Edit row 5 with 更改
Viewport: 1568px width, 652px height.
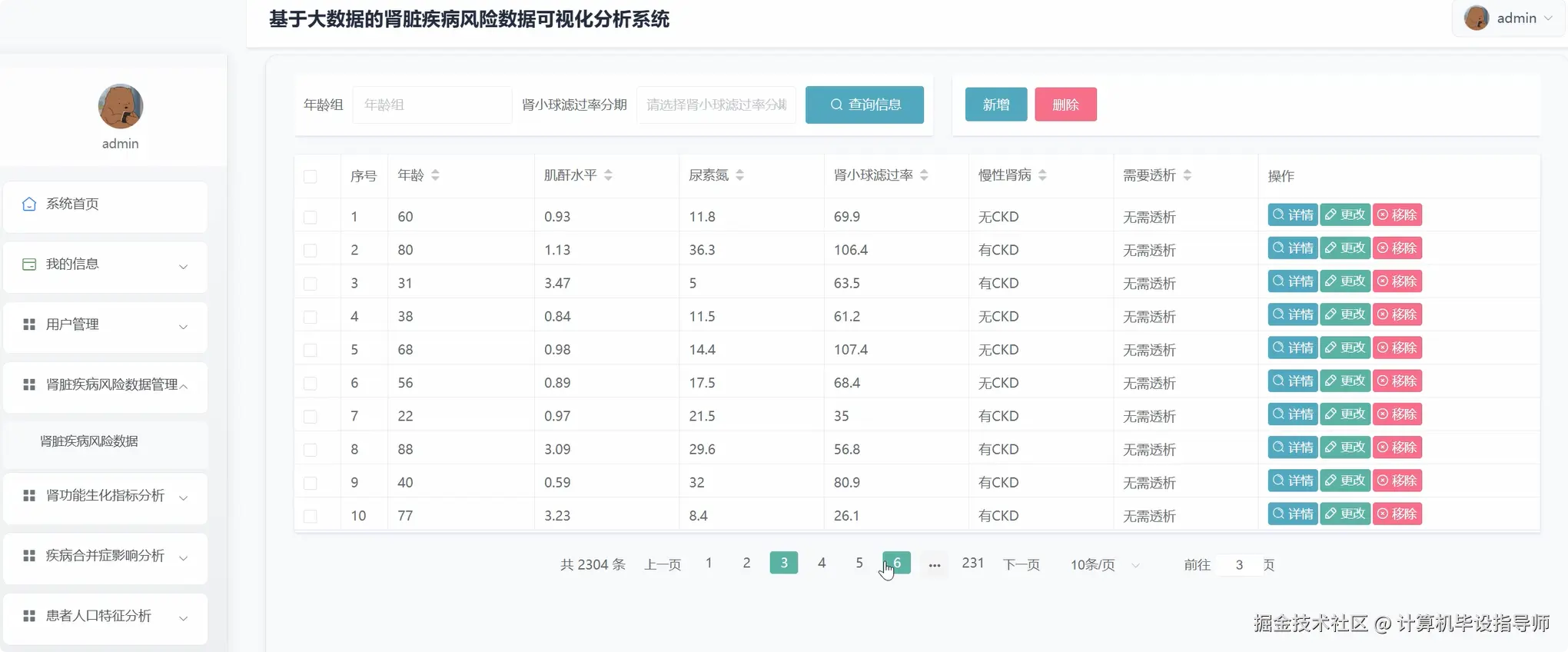tap(1345, 348)
